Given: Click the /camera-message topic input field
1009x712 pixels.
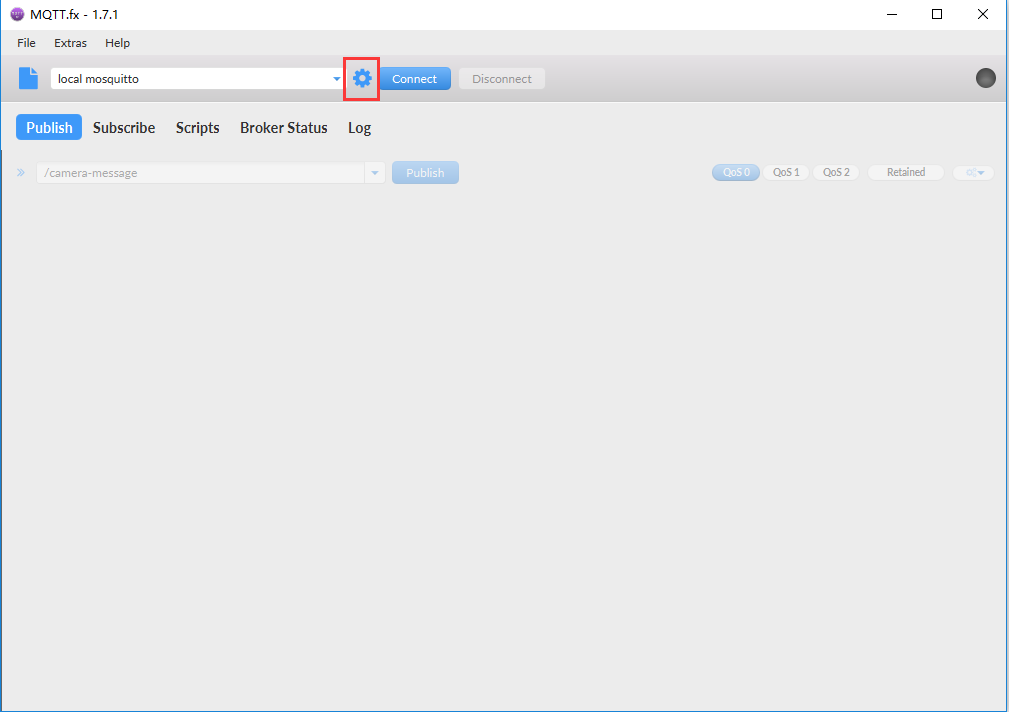Looking at the screenshot, I should (x=200, y=173).
